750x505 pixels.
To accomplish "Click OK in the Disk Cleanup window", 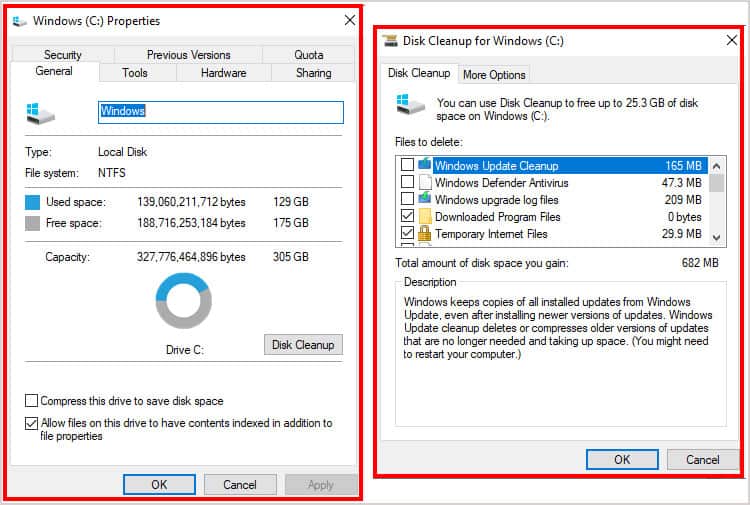I will [x=622, y=460].
